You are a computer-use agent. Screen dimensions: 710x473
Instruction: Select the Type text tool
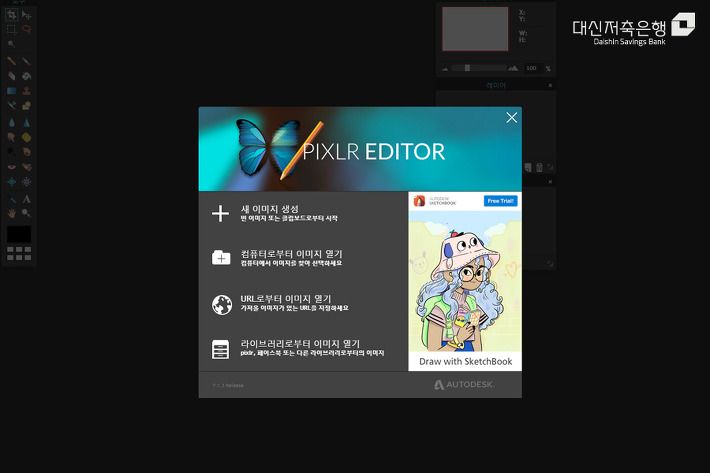[x=26, y=199]
